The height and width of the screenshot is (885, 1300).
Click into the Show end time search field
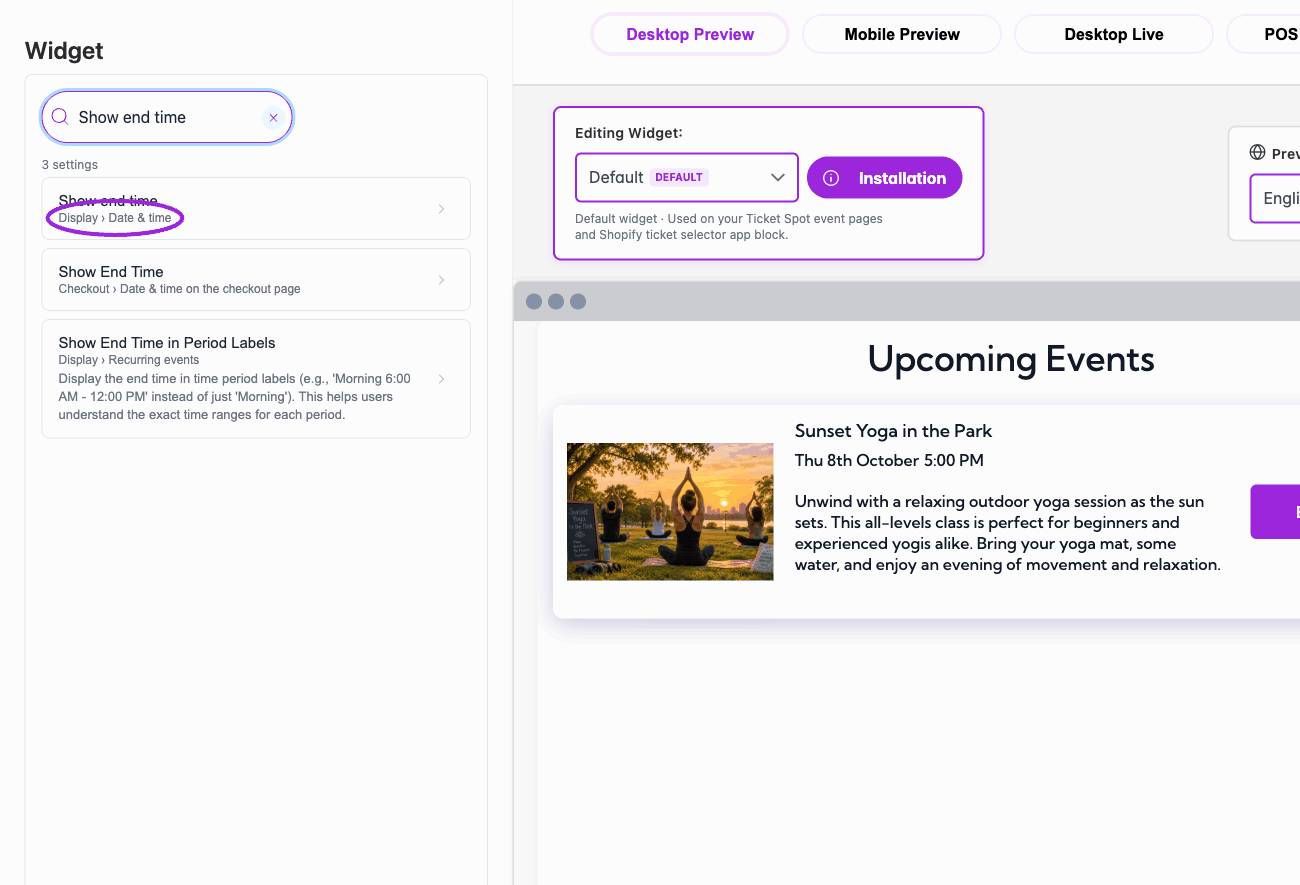click(x=166, y=117)
